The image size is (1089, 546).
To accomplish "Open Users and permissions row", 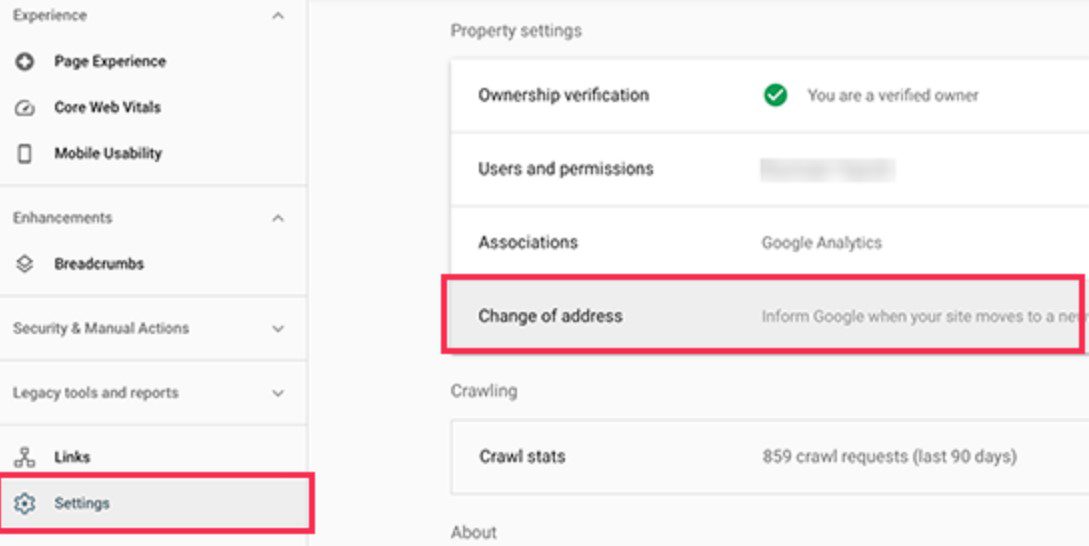I will [565, 169].
